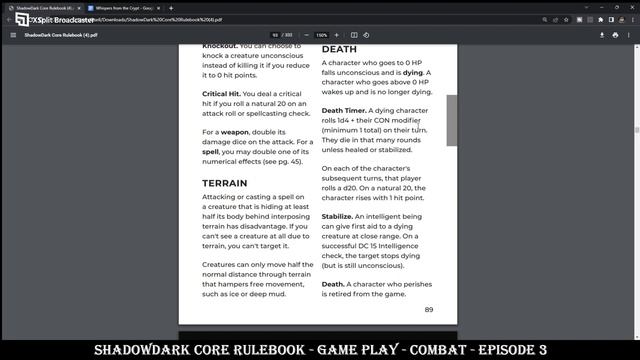
Task: Open the PDF sidebar menu icon
Action: click(13, 35)
